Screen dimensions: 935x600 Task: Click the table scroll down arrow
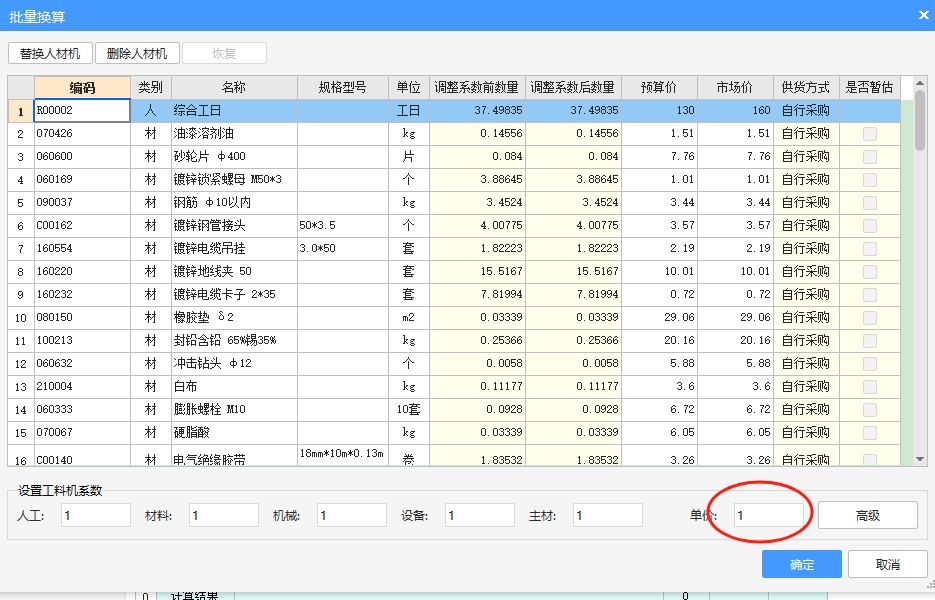(x=919, y=459)
